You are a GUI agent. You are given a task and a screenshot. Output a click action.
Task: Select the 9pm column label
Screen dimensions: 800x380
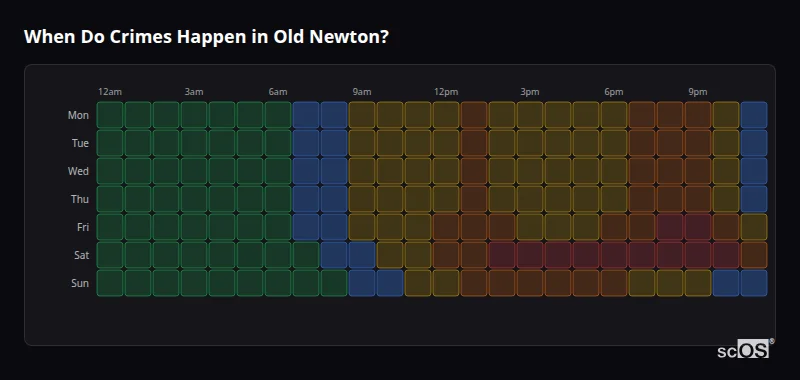(x=698, y=92)
